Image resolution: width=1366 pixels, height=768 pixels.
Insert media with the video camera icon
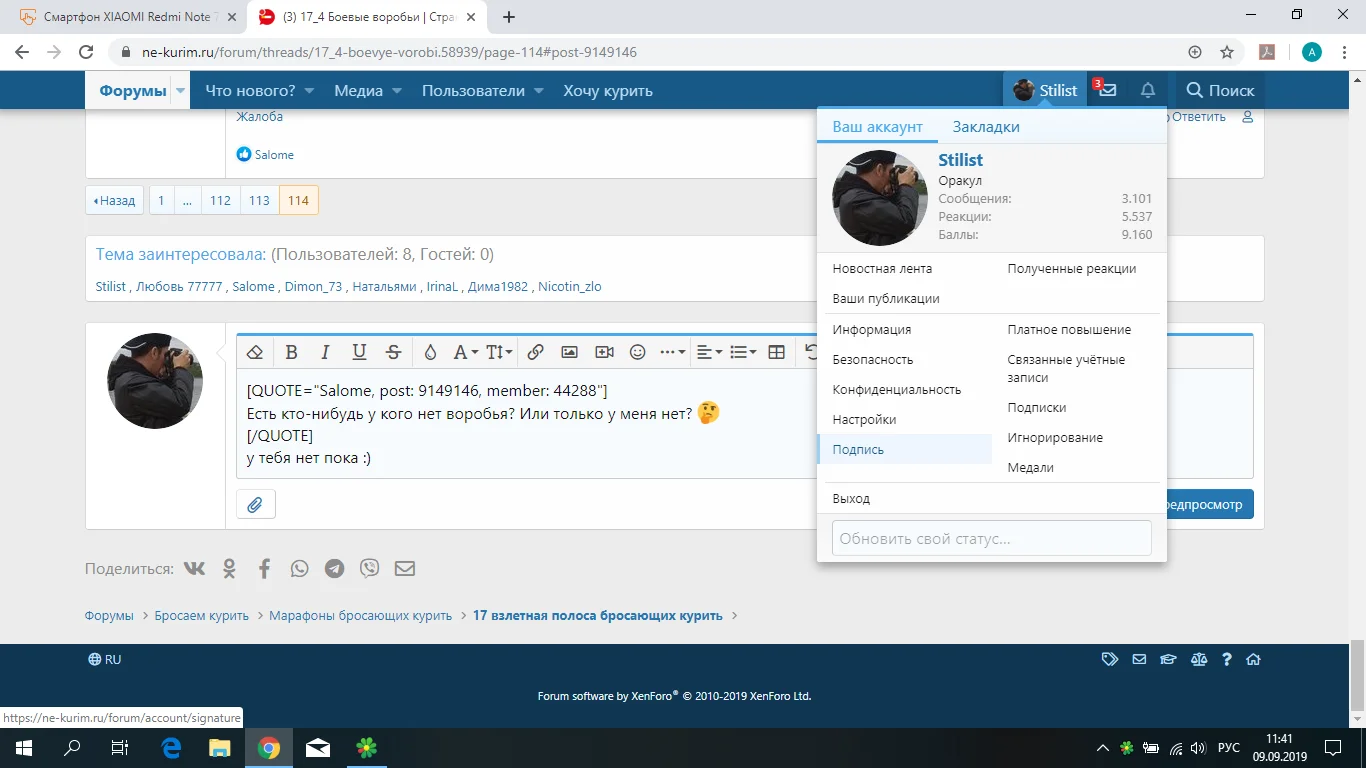(604, 352)
